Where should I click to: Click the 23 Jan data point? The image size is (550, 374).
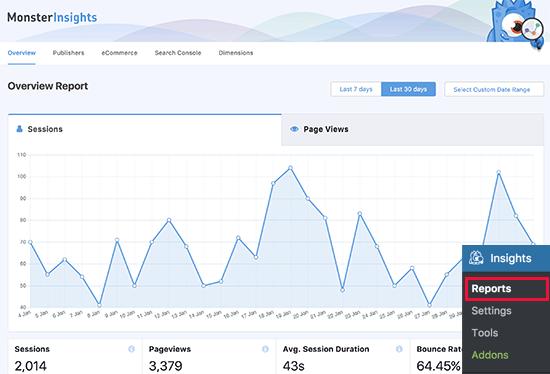point(360,213)
